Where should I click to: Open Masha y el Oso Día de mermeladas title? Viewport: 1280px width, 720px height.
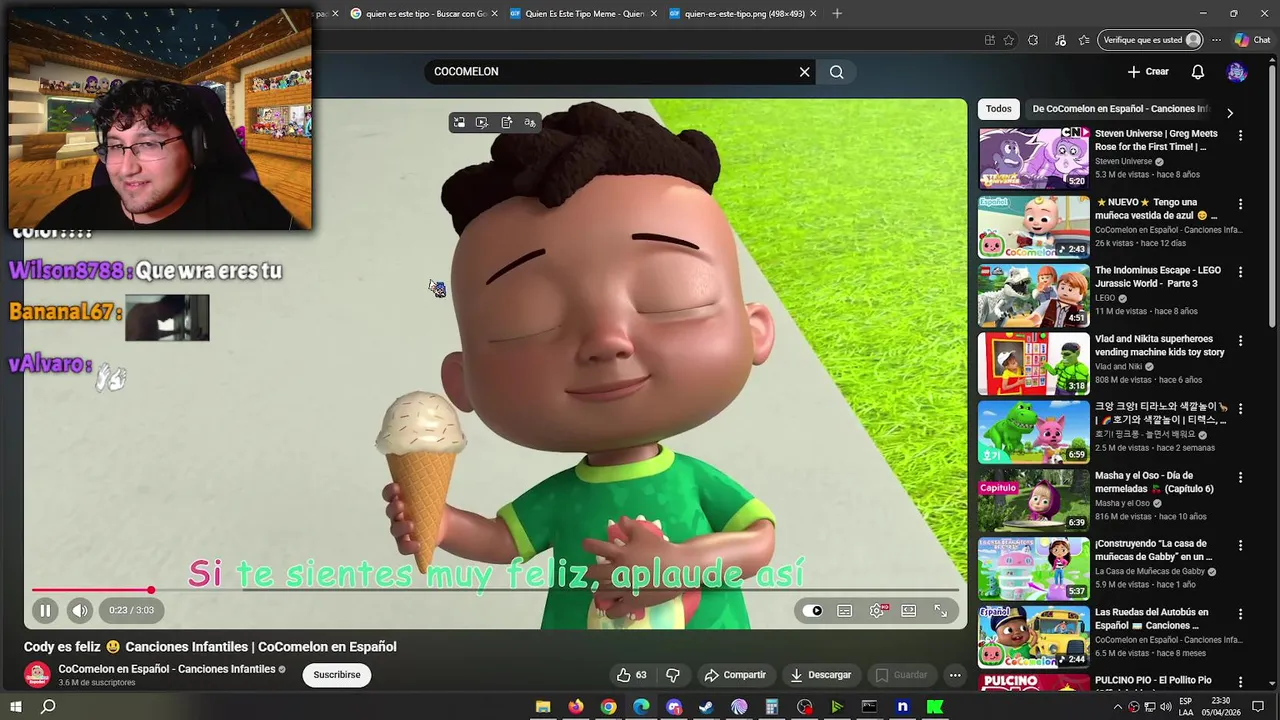pyautogui.click(x=1154, y=482)
